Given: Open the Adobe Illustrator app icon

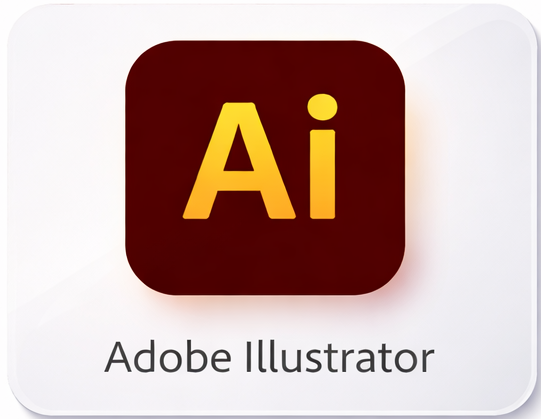Looking at the screenshot, I should 265,168.
